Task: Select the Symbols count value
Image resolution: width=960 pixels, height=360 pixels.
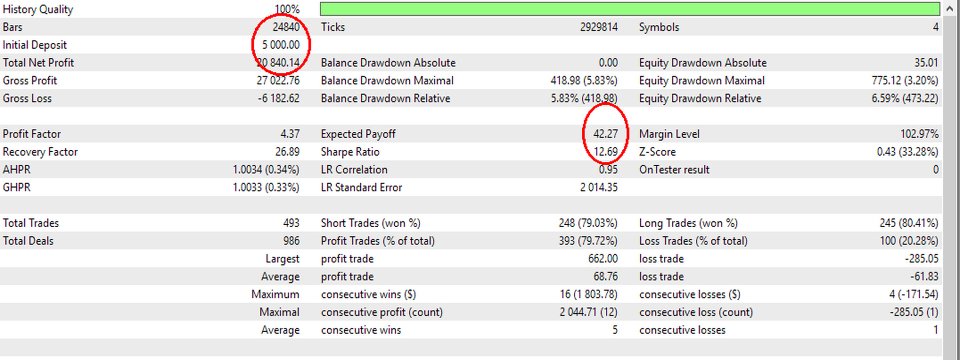Action: [935, 27]
